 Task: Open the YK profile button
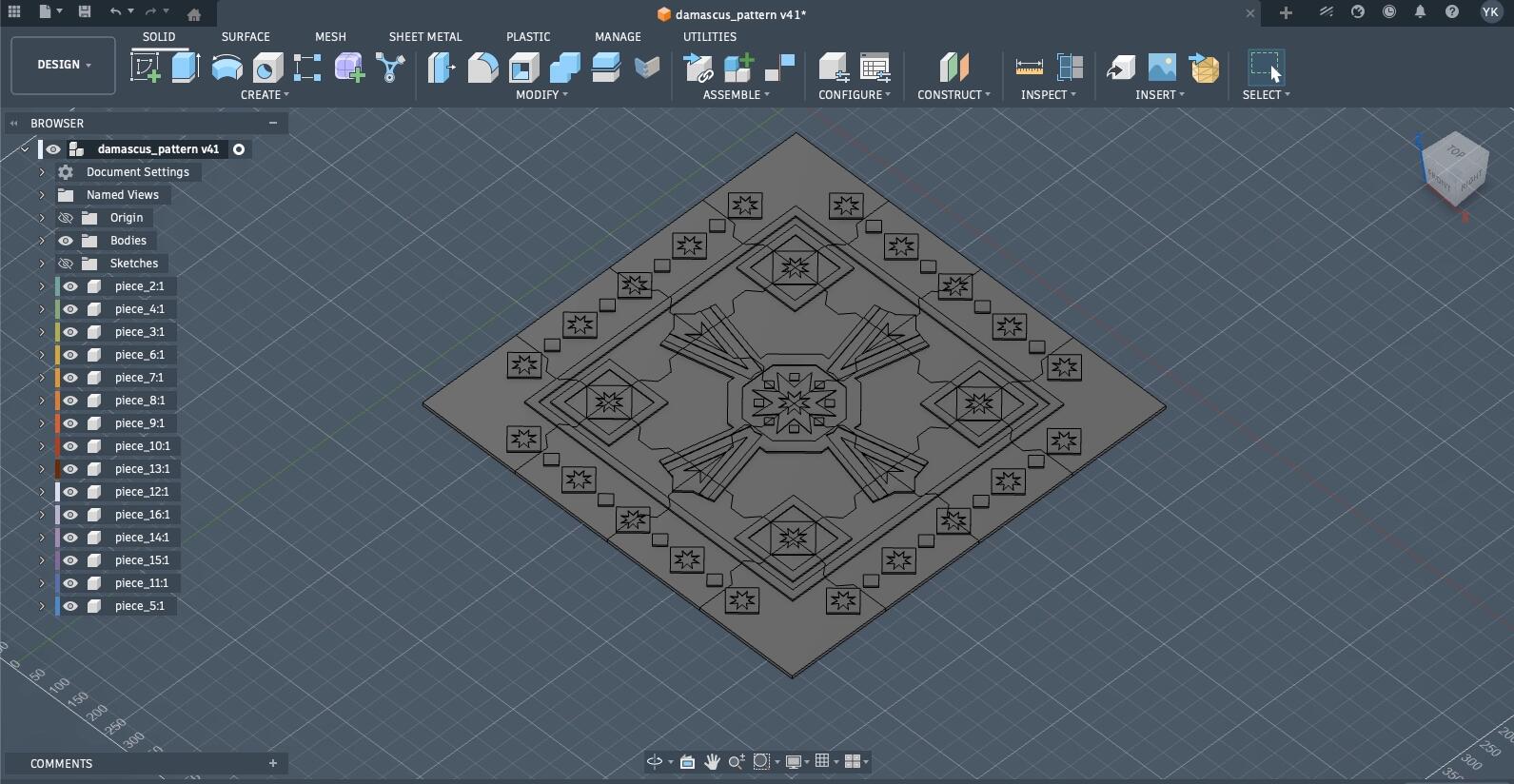[x=1490, y=12]
